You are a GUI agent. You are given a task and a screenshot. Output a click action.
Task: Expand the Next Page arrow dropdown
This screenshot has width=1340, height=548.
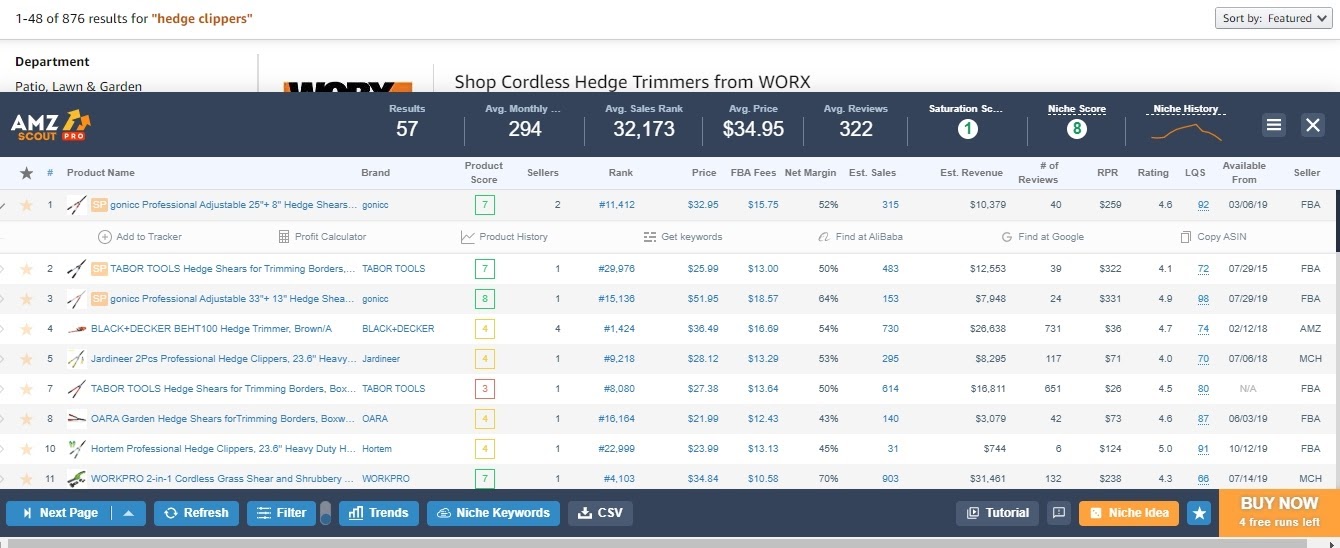(x=128, y=513)
